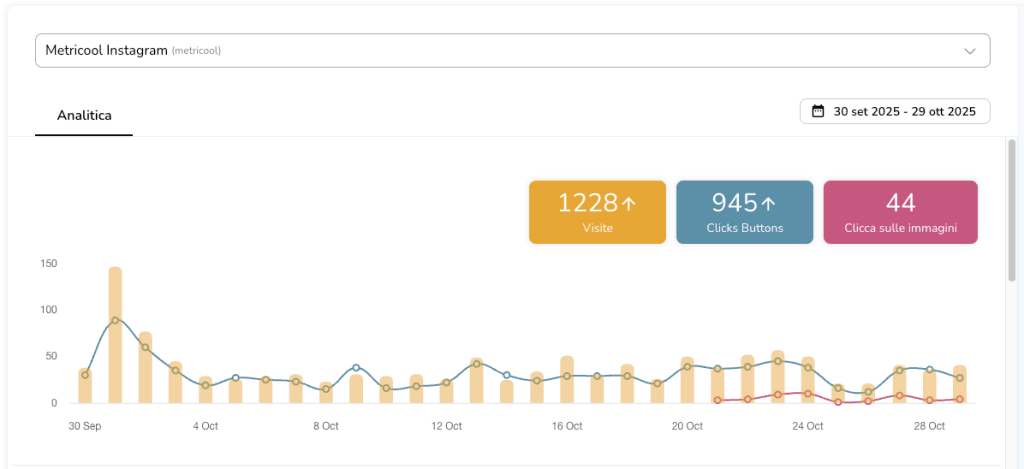Click the first orange bar at 30 Sep
1024x469 pixels.
tap(85, 385)
